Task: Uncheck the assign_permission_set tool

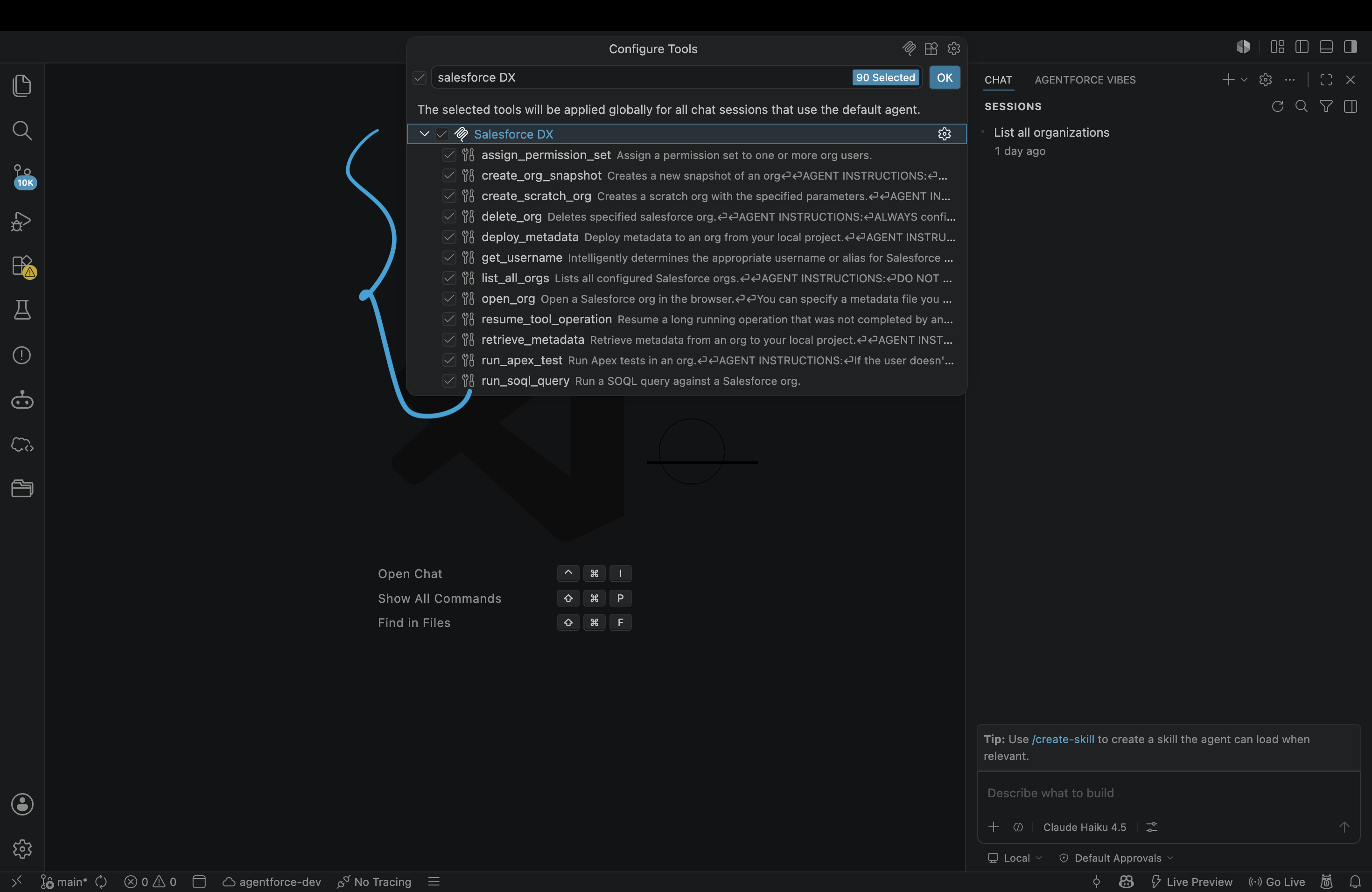Action: pyautogui.click(x=449, y=154)
